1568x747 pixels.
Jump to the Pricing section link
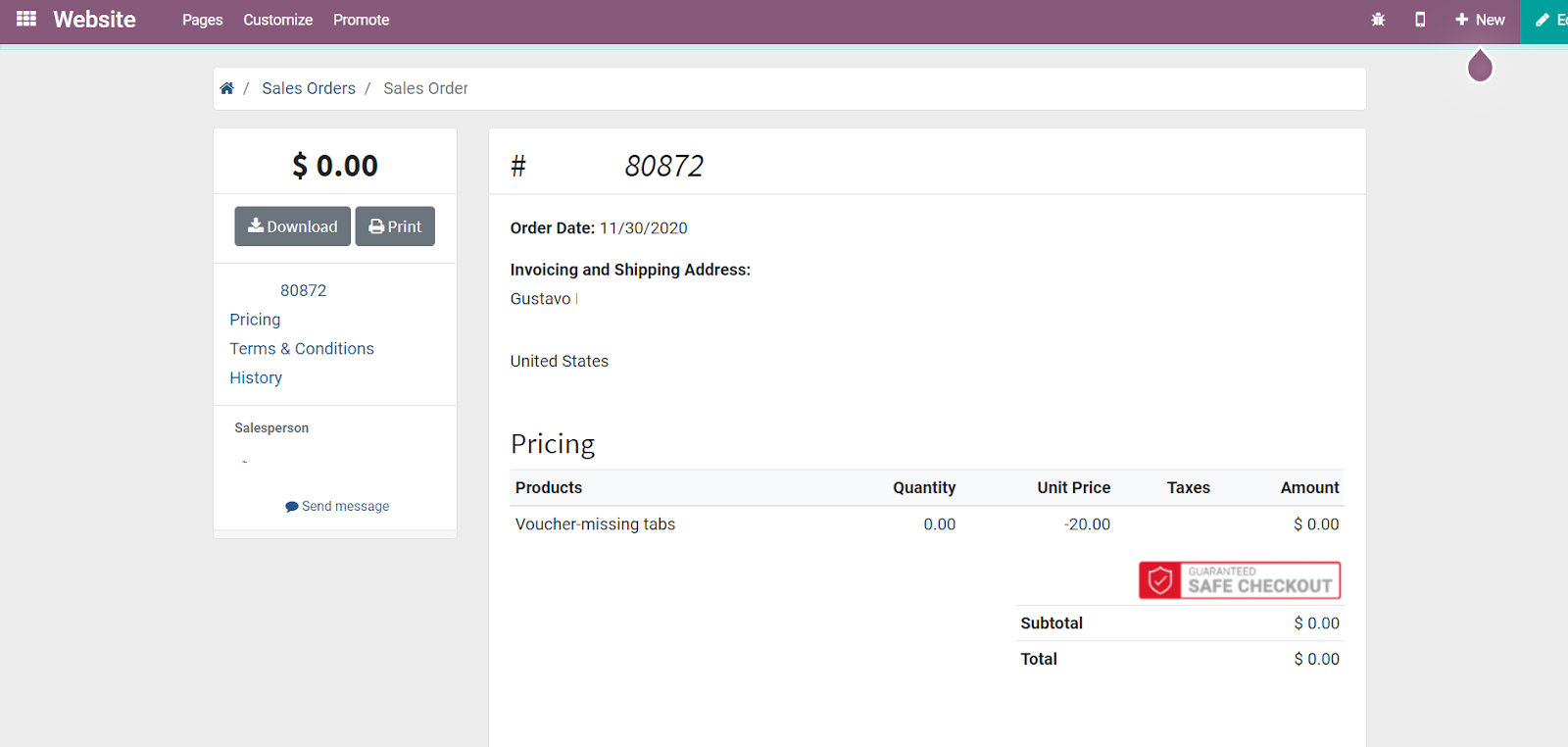pos(255,320)
